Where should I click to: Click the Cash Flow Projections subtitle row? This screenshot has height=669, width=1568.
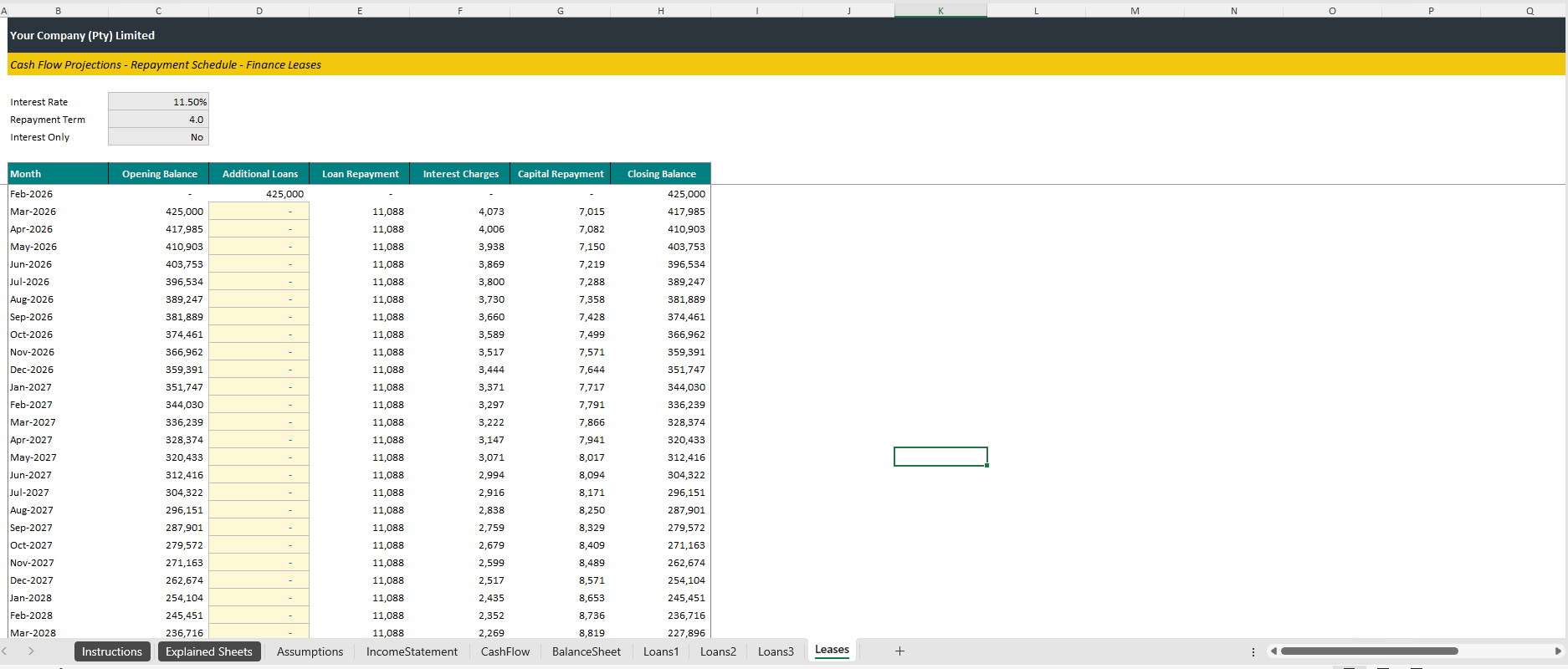tap(787, 64)
